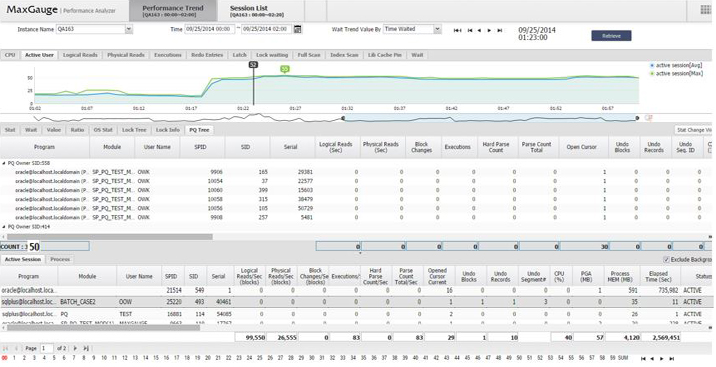Click the Retrieve button

click(611, 36)
